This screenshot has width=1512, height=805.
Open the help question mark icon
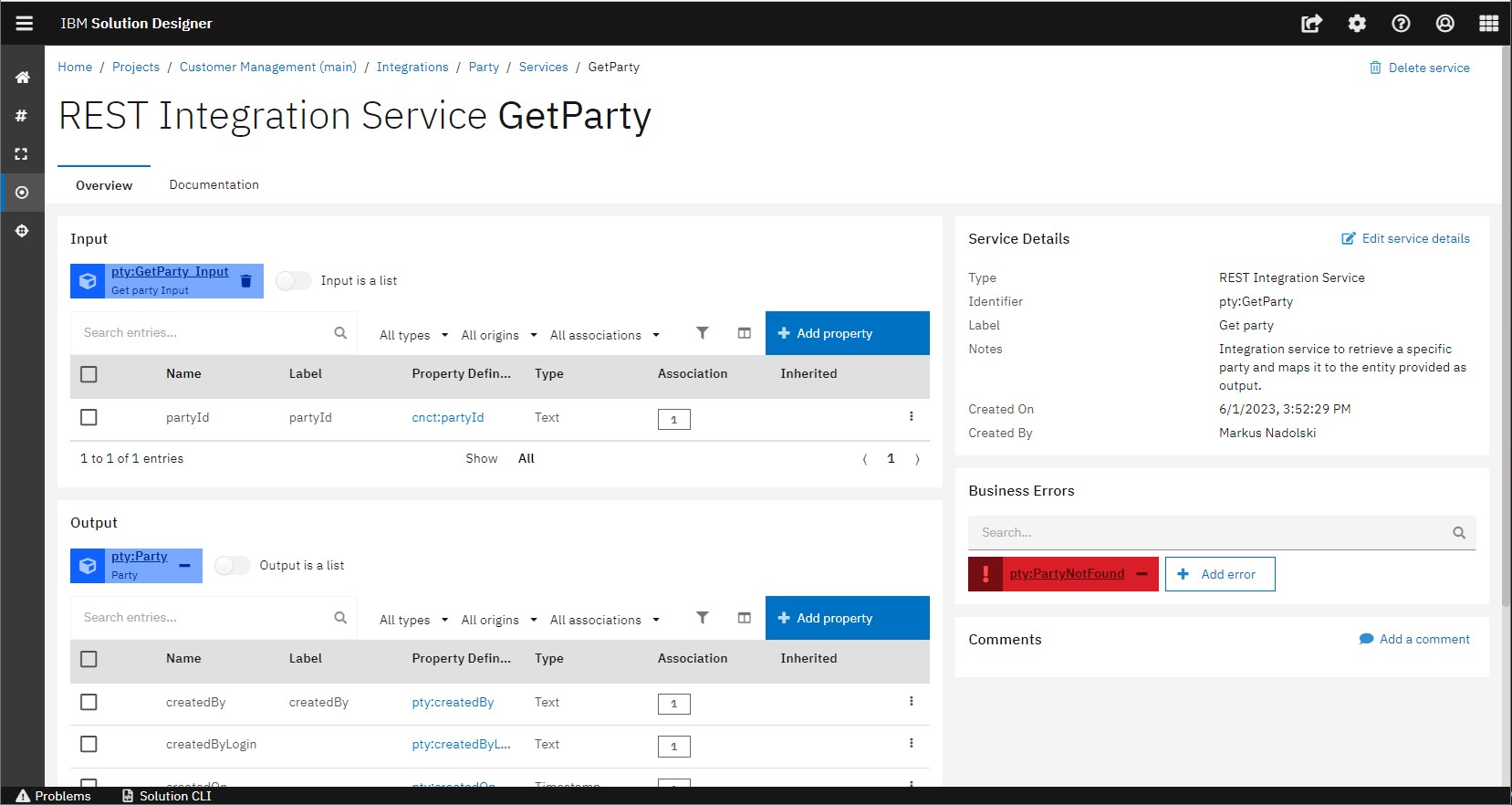click(x=1401, y=24)
